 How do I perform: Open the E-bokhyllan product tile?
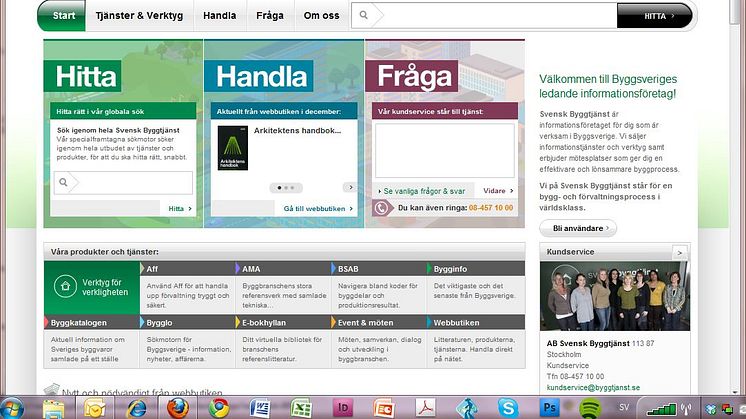[284, 341]
